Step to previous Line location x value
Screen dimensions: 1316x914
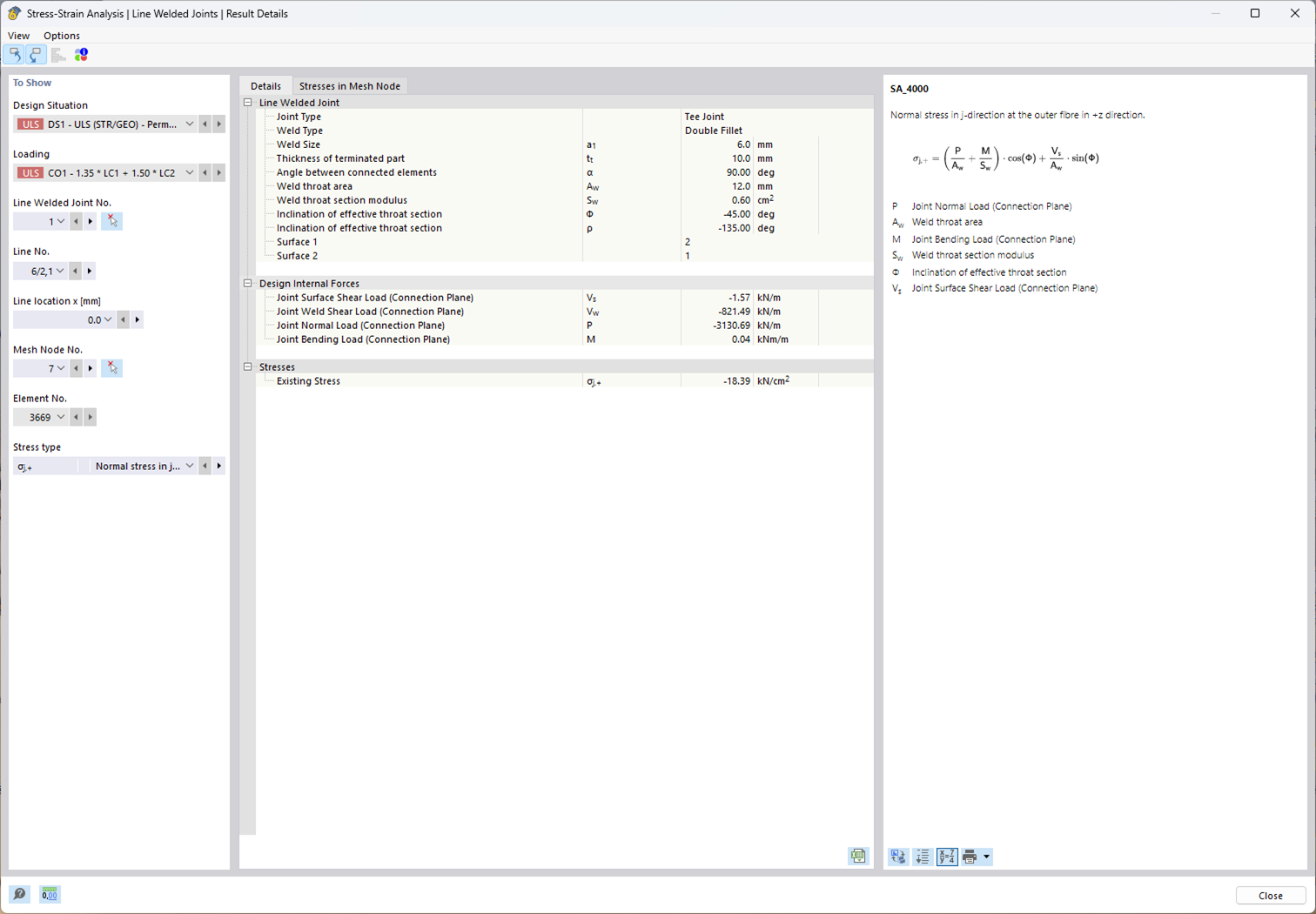[124, 320]
